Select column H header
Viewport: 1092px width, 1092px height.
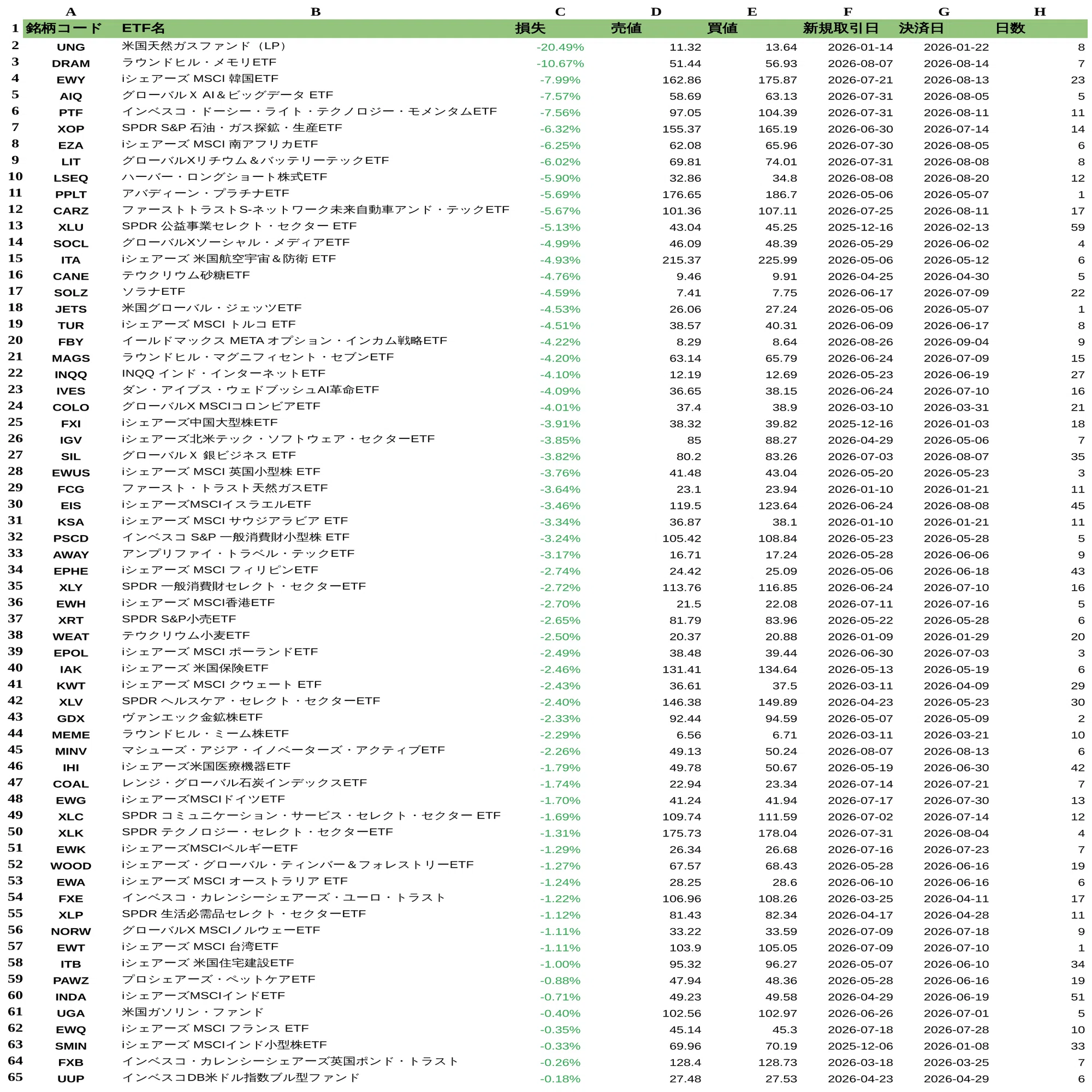tap(1040, 11)
